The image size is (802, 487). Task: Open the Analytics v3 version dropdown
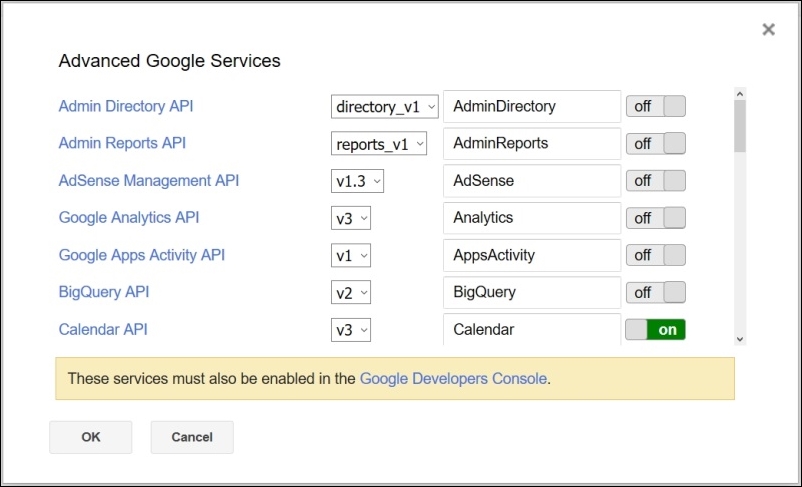(351, 218)
